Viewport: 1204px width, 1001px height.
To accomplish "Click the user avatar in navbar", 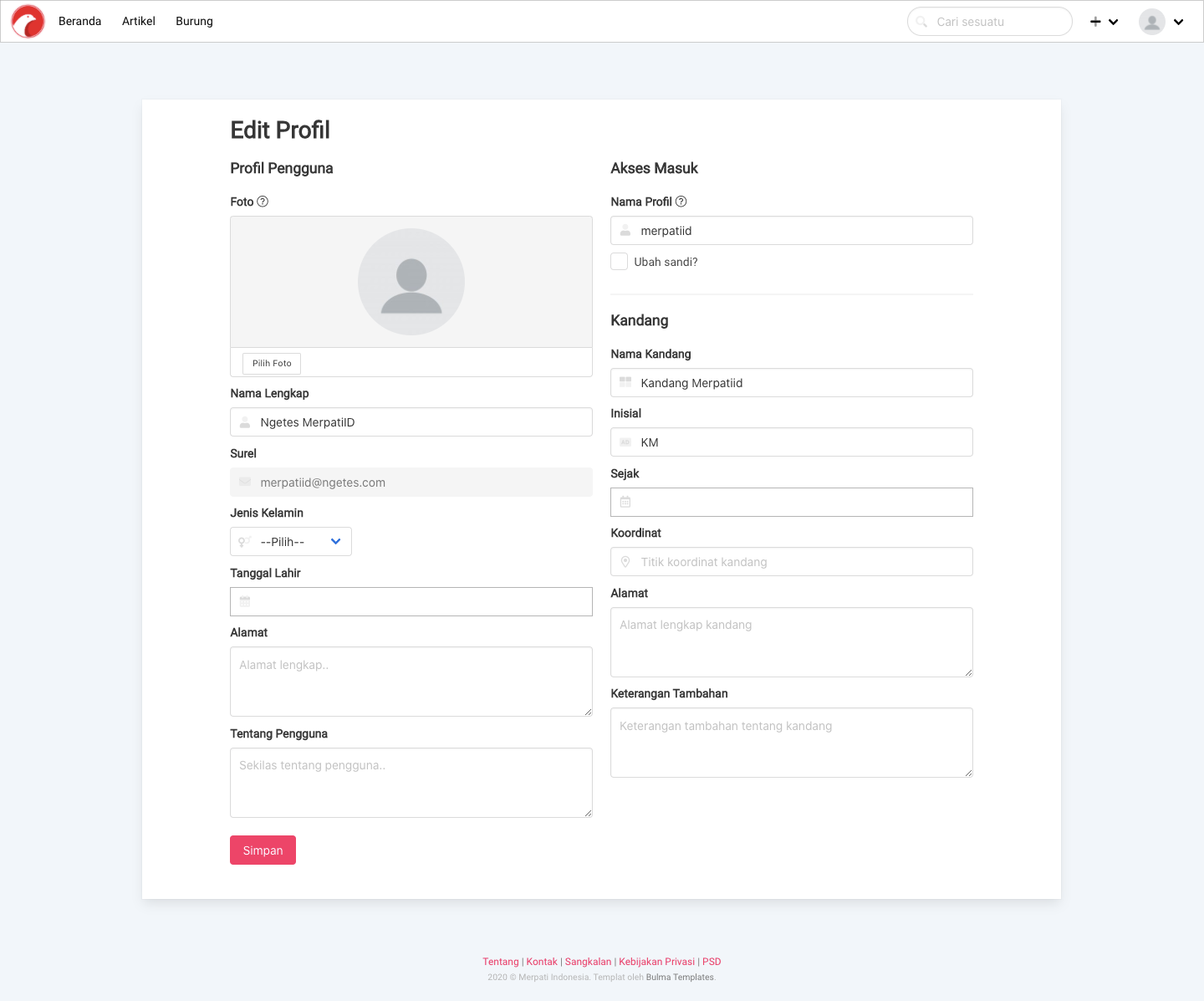I will pos(1151,22).
